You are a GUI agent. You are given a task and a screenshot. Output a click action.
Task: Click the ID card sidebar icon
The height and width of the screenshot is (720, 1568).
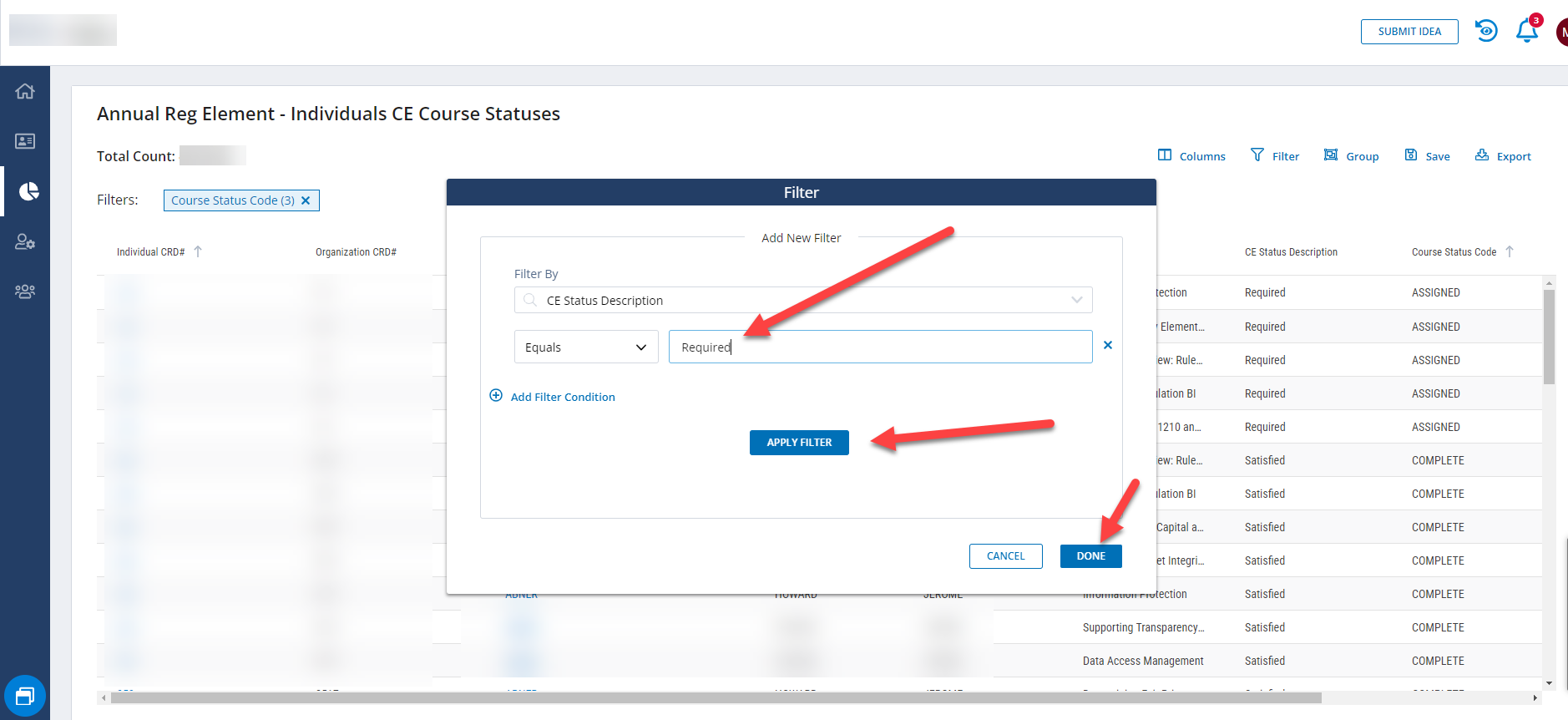[25, 141]
